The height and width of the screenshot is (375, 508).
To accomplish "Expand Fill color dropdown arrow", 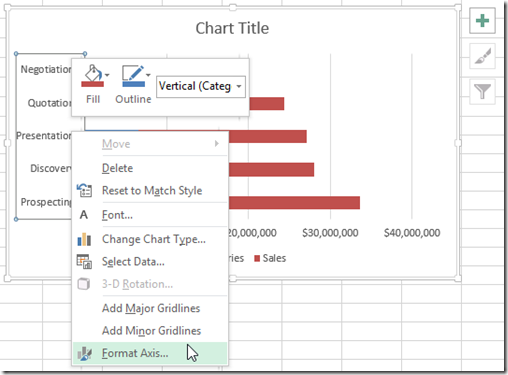I will pos(107,75).
